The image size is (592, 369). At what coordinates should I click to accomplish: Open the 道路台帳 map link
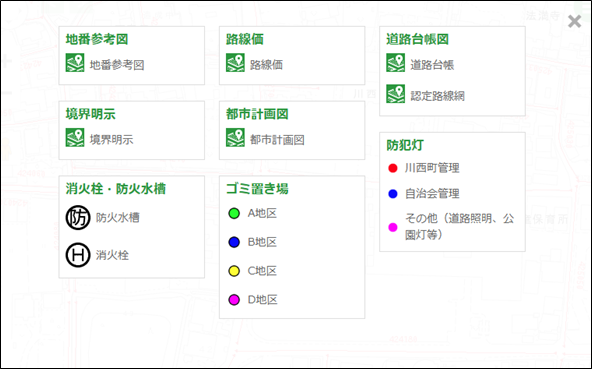(x=432, y=65)
